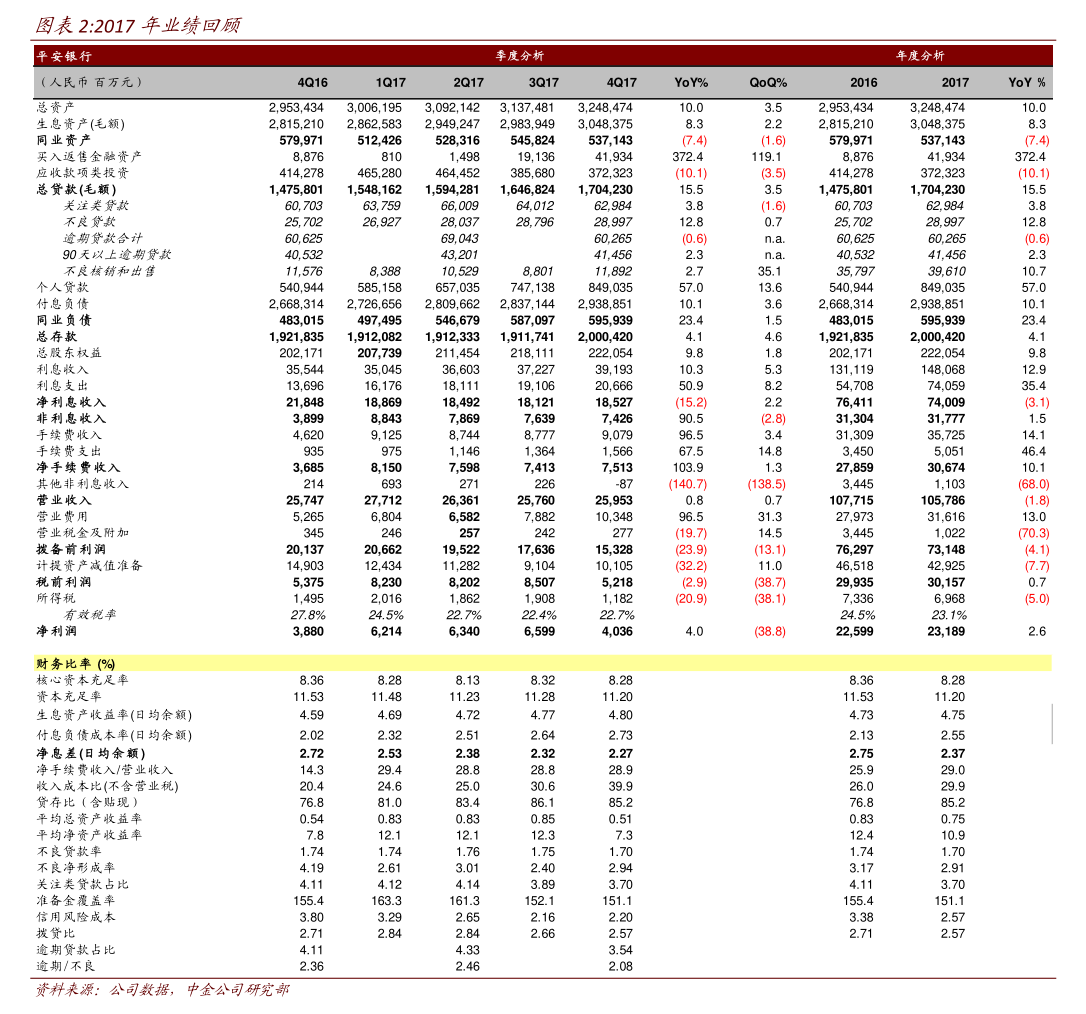Click the 季度分析 header label

point(519,56)
